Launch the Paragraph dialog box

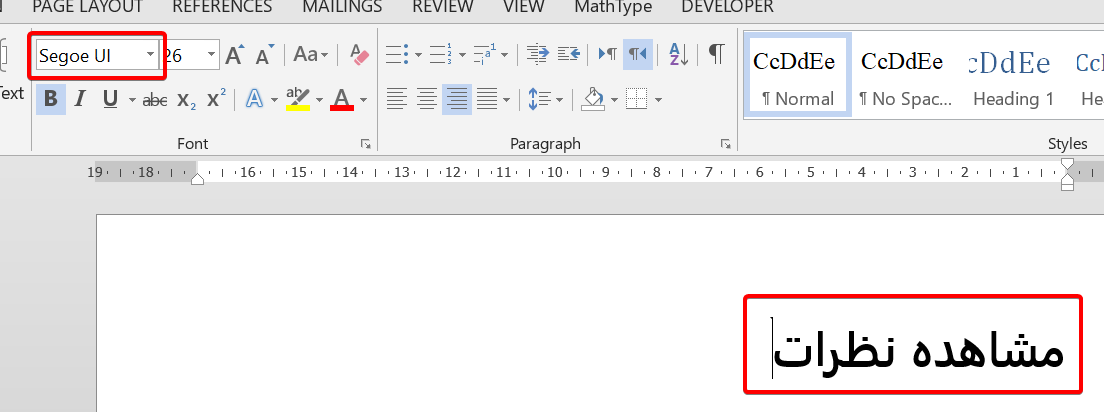(725, 144)
